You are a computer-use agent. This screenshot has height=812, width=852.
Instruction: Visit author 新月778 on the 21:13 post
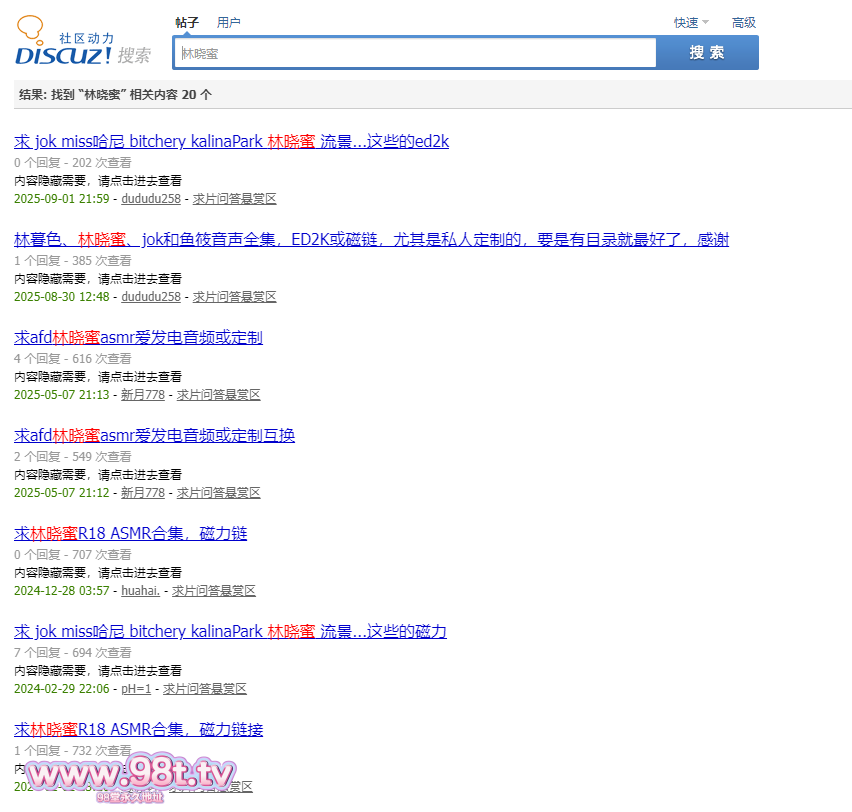pyautogui.click(x=143, y=395)
